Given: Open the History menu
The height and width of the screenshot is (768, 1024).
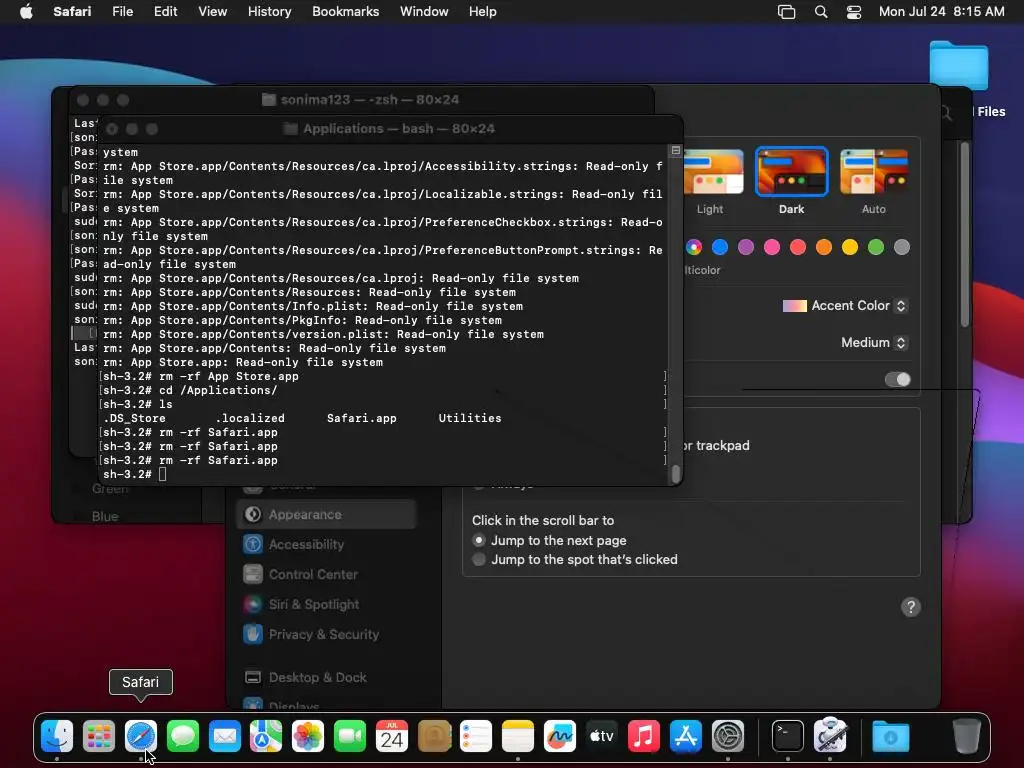Looking at the screenshot, I should pyautogui.click(x=269, y=12).
